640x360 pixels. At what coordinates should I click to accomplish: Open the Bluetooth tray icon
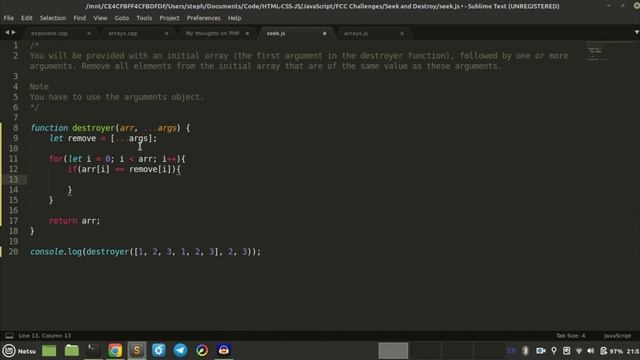526,351
